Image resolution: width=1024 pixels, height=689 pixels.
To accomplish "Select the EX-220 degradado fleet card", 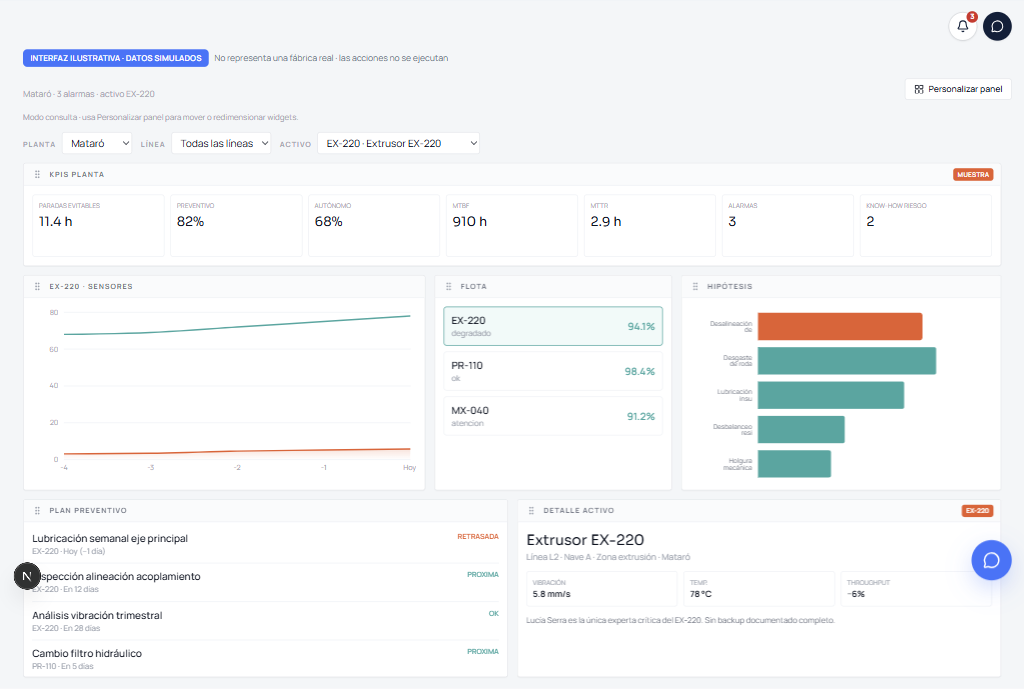I will click(x=553, y=326).
